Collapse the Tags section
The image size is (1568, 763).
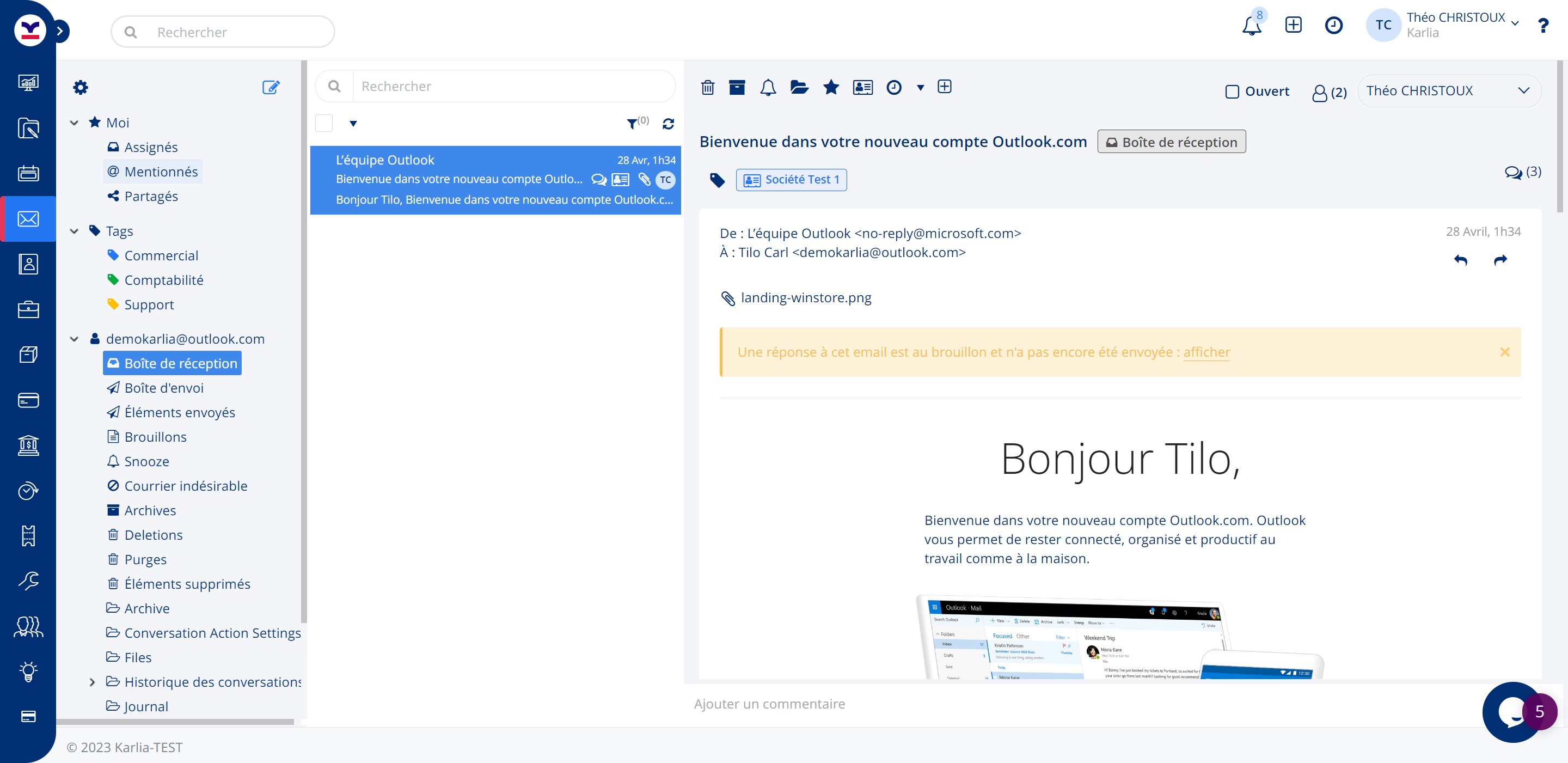pyautogui.click(x=74, y=231)
